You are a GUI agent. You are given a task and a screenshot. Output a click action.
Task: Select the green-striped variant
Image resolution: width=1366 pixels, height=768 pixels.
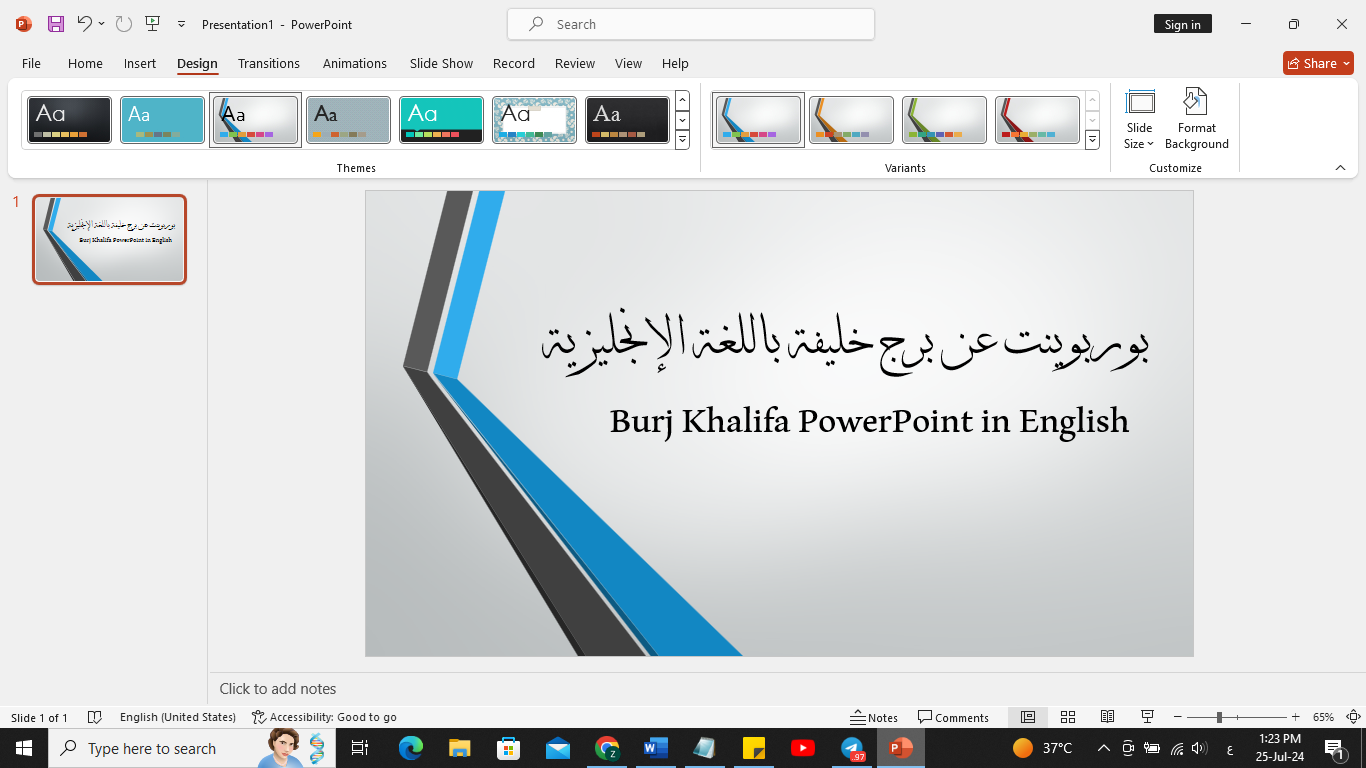tap(944, 120)
